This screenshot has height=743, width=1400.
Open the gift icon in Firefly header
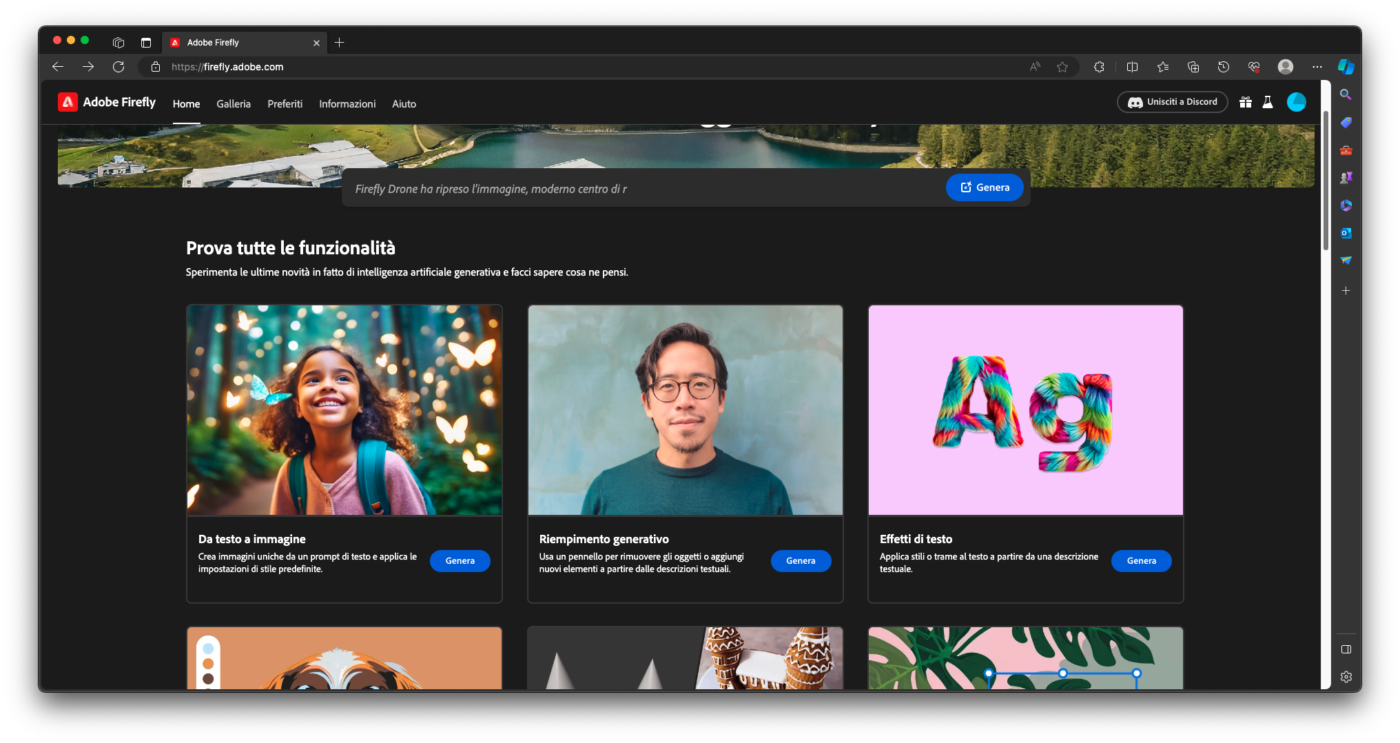[1245, 102]
